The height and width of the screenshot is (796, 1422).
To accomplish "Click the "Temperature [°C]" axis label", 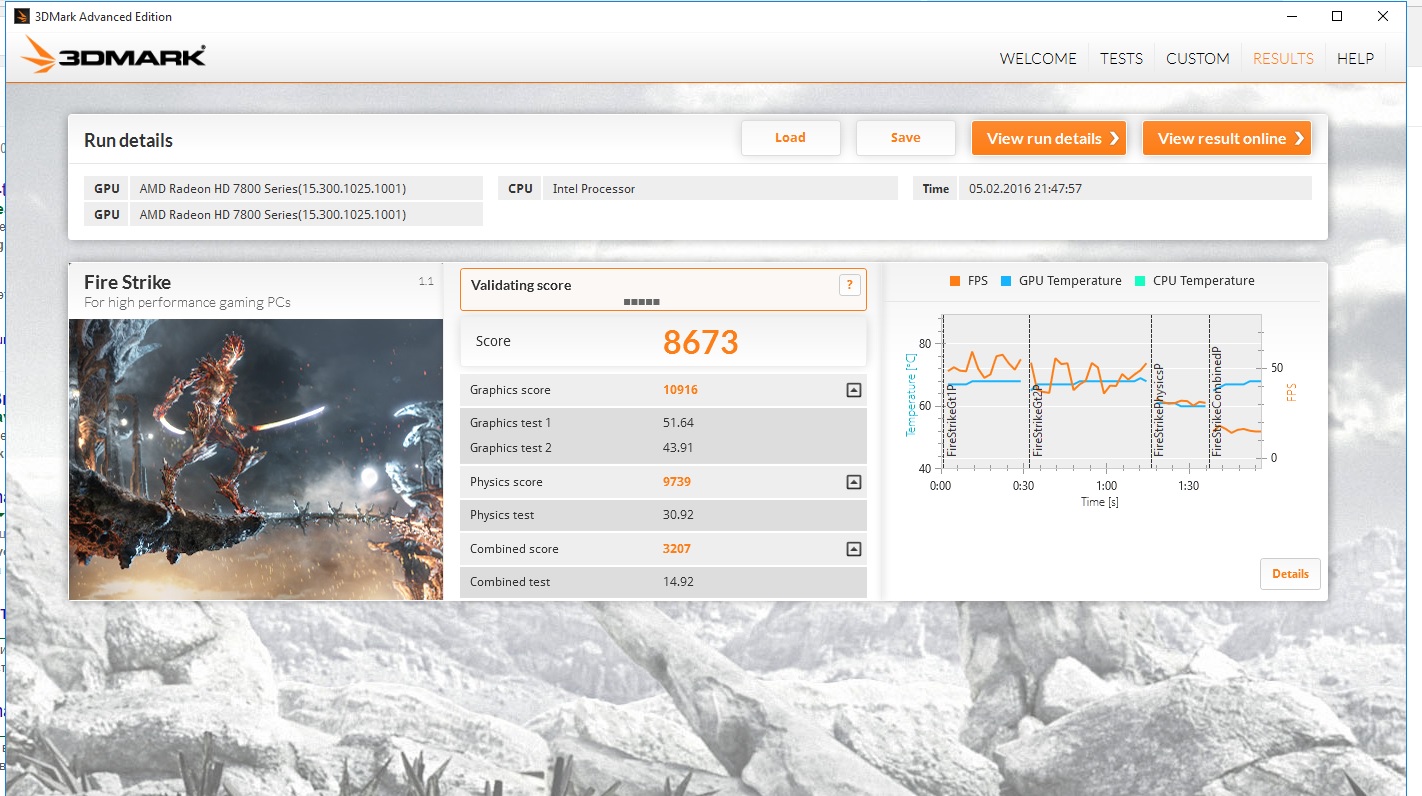I will coord(910,393).
